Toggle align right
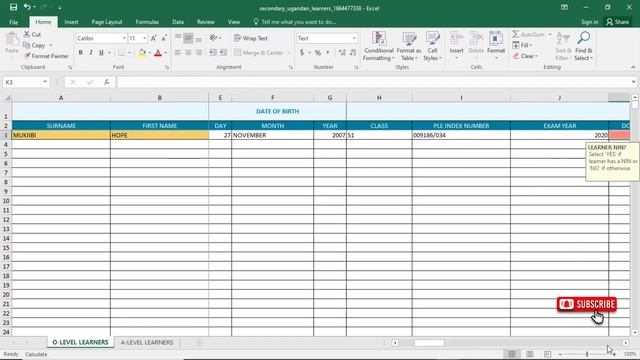This screenshot has height=360, width=640. (x=198, y=53)
